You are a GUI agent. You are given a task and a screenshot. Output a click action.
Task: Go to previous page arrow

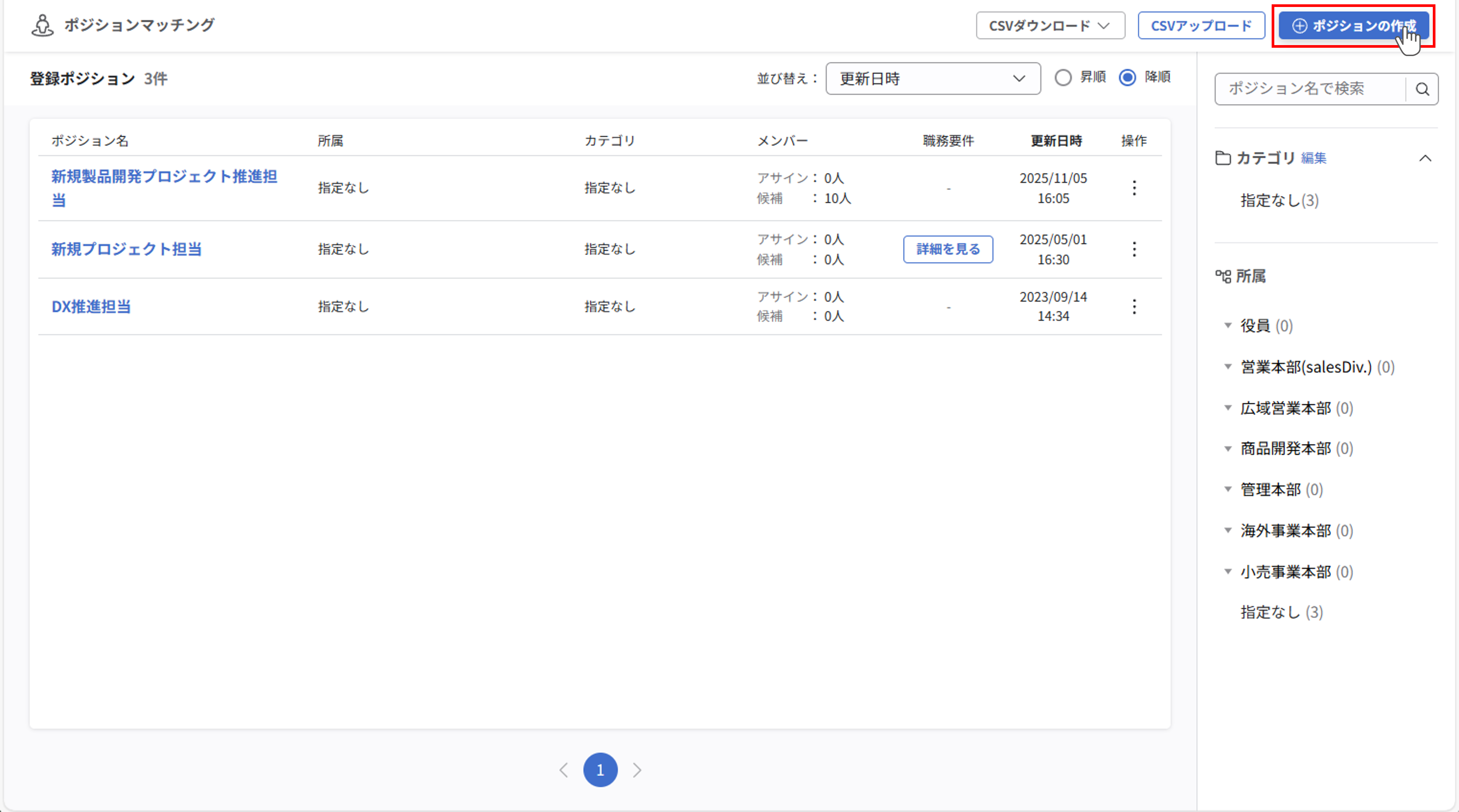pos(564,770)
